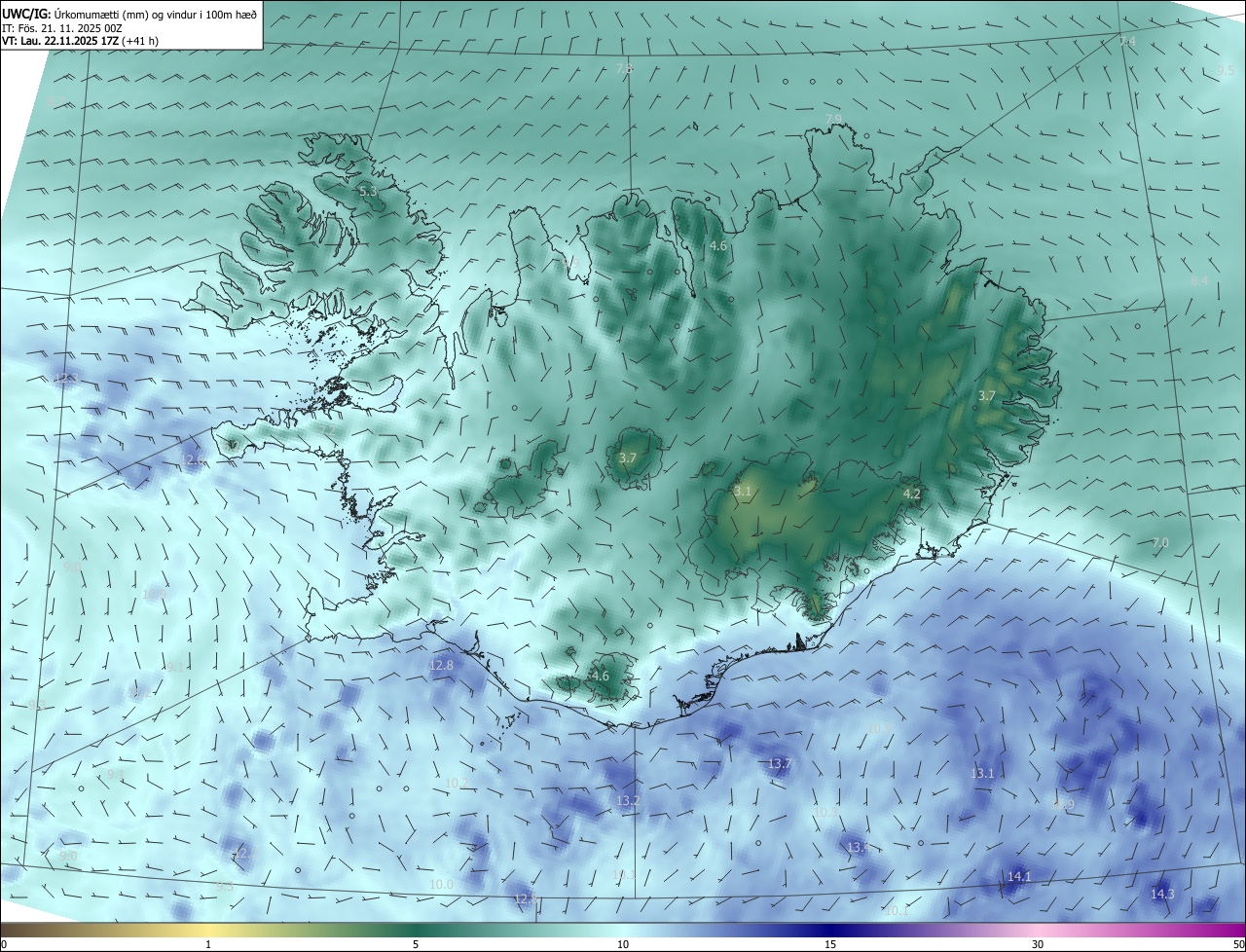This screenshot has height=952, width=1246.
Task: Click the 5 tick on the colour scale
Action: pyautogui.click(x=416, y=944)
